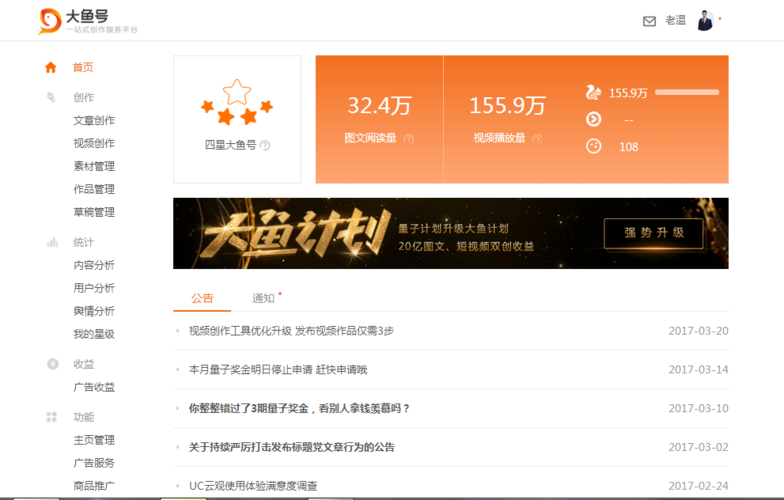Select the 功能 section heading
784x500 pixels.
(x=84, y=417)
